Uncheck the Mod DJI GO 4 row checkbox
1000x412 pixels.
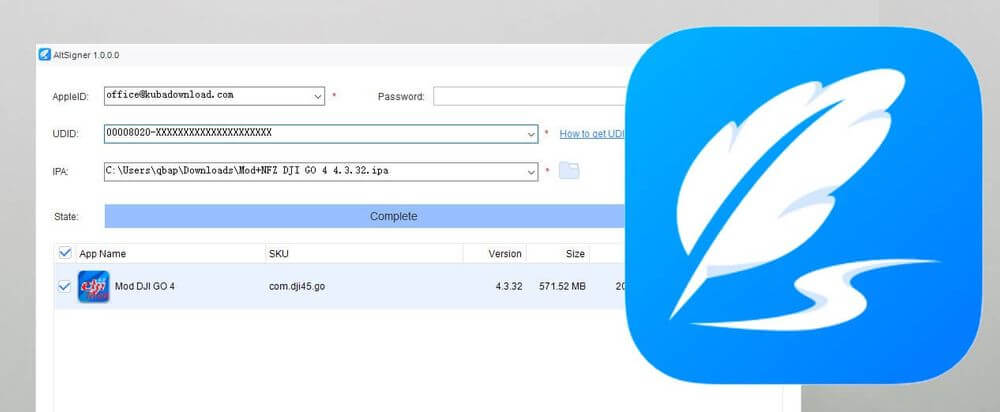coord(64,287)
